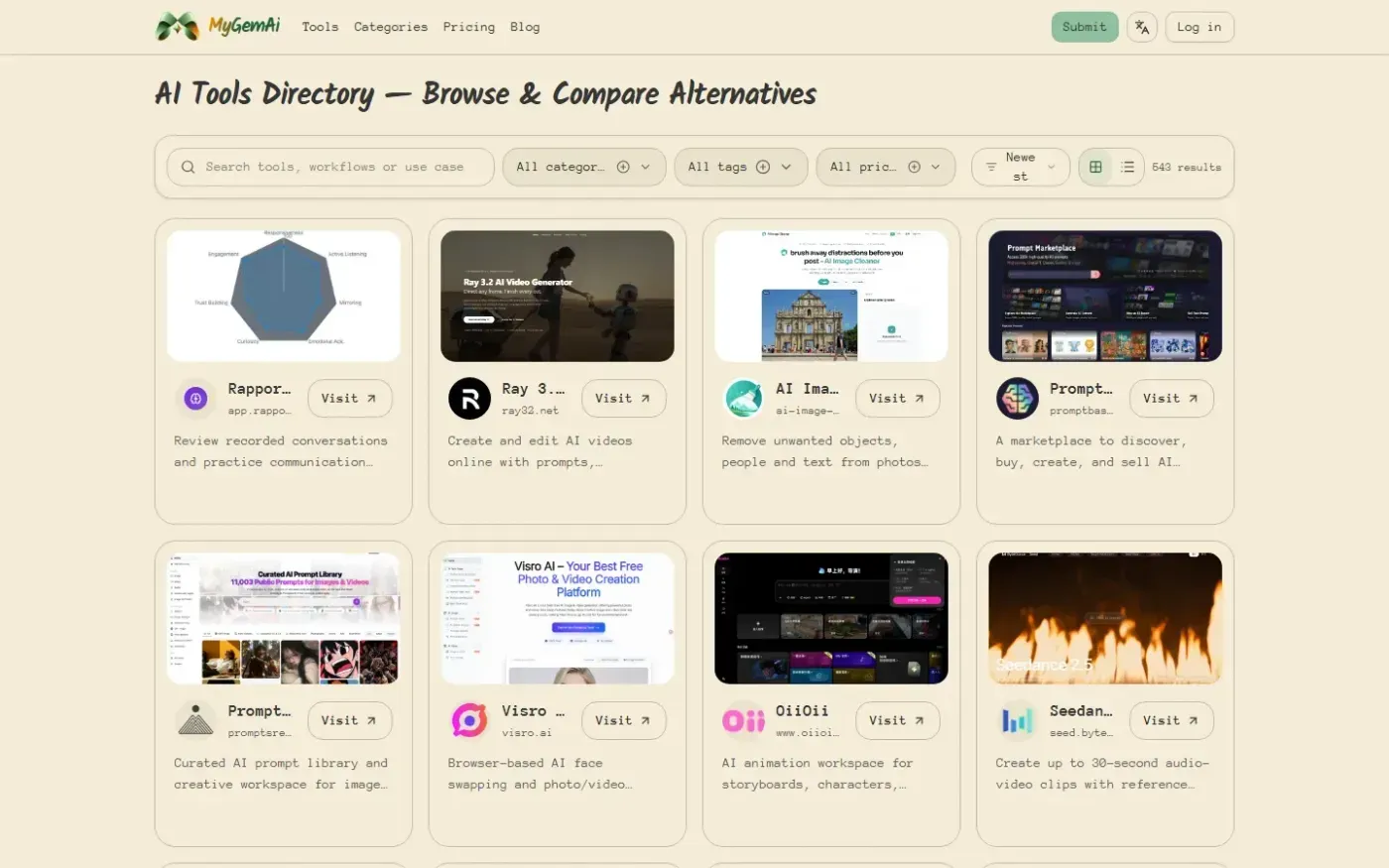Open the Categories nav menu
The width and height of the screenshot is (1389, 868).
(x=391, y=27)
